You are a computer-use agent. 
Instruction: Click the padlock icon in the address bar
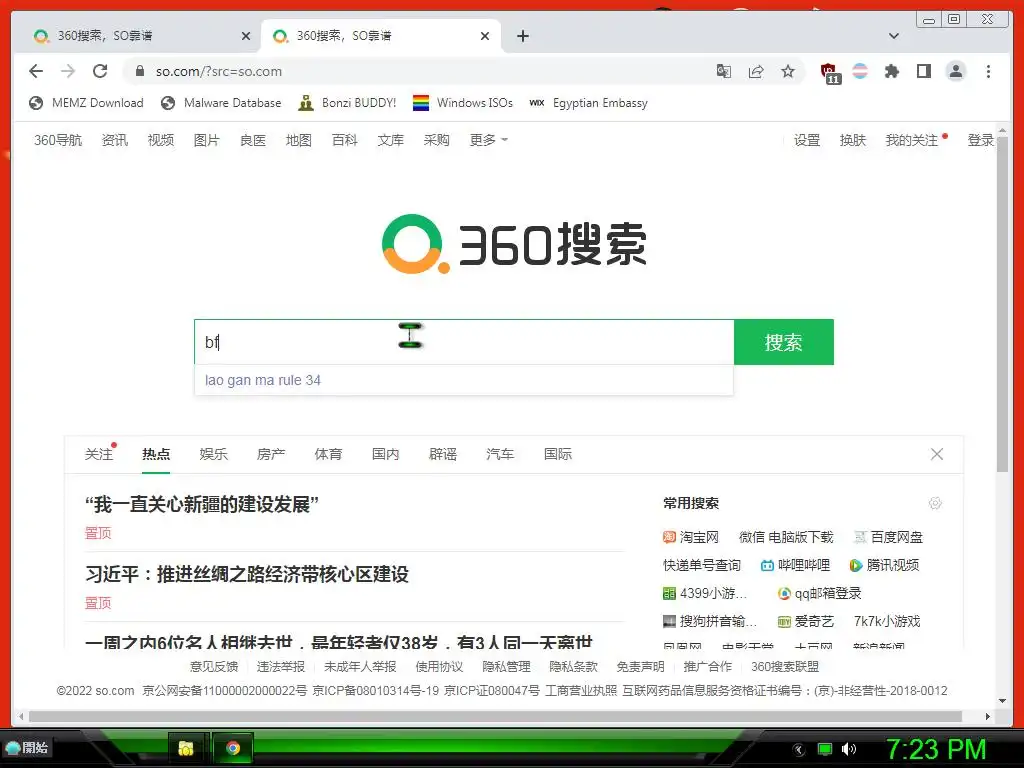[x=139, y=71]
